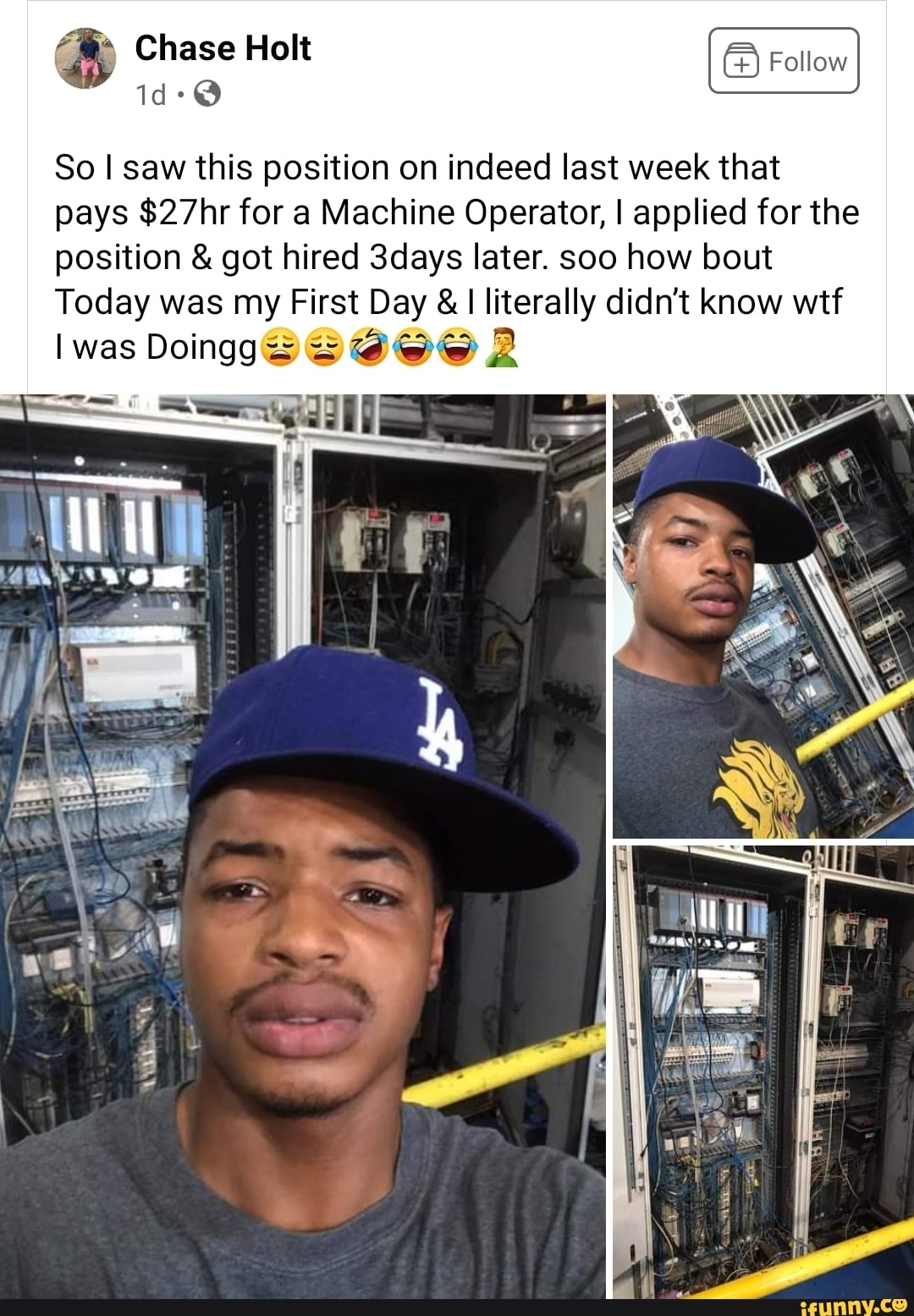Tap the iFunny.co watermark logo

pos(852,1306)
